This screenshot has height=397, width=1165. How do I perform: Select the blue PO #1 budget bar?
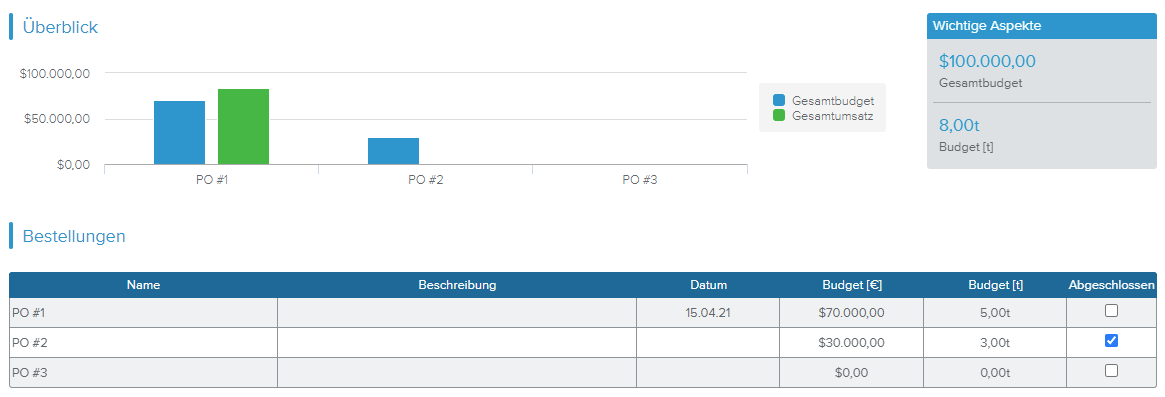pyautogui.click(x=179, y=132)
